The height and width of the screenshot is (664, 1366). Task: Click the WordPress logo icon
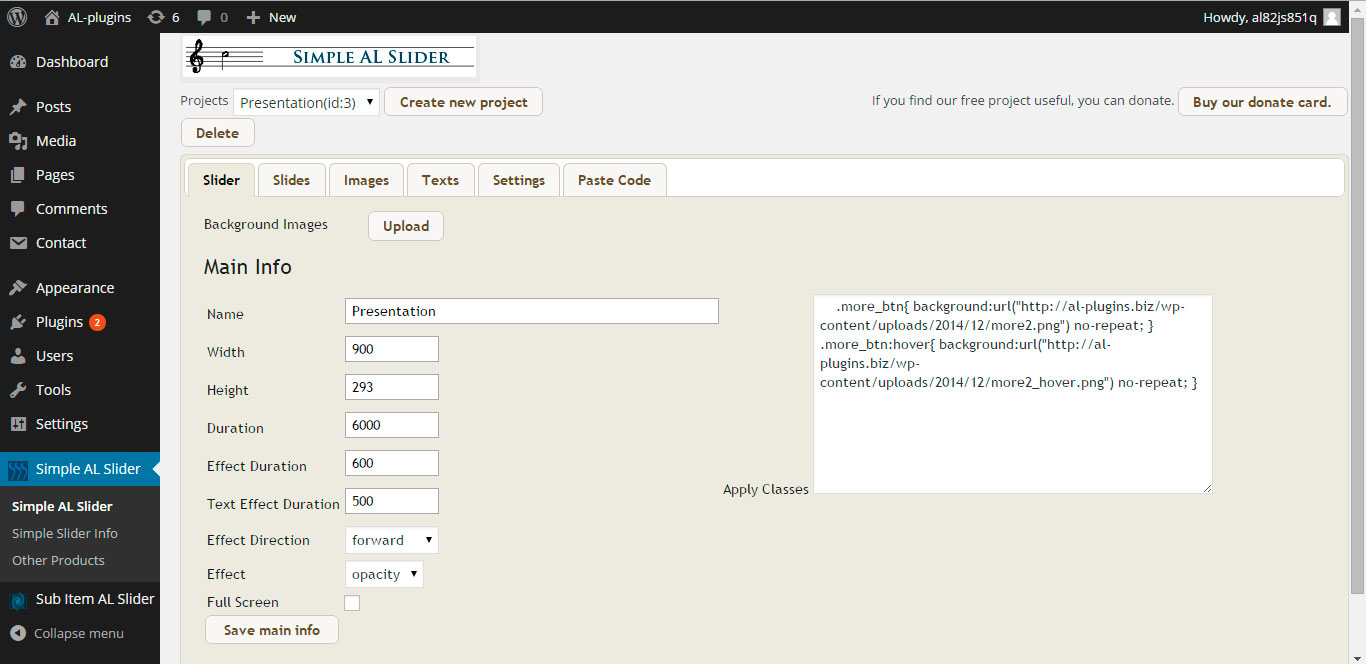coord(17,17)
